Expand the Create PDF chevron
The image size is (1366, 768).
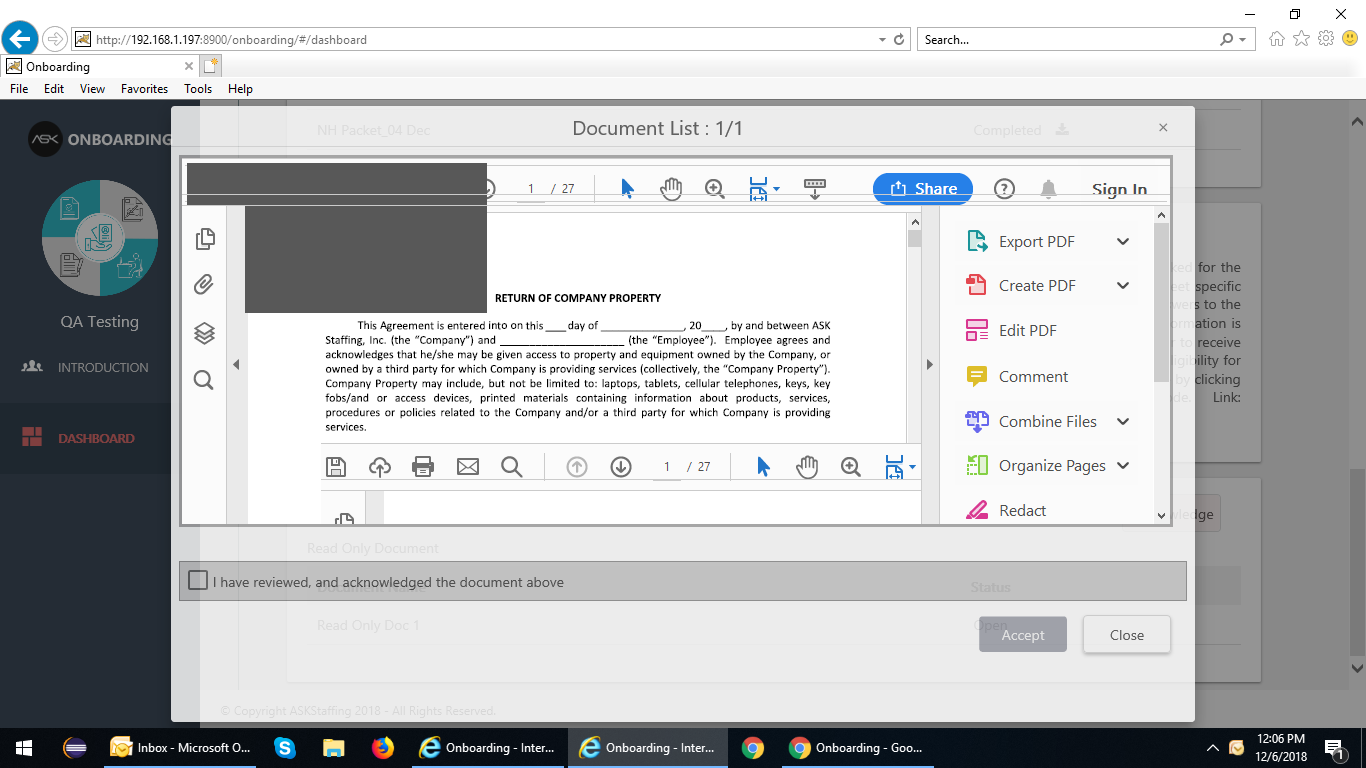click(1123, 285)
